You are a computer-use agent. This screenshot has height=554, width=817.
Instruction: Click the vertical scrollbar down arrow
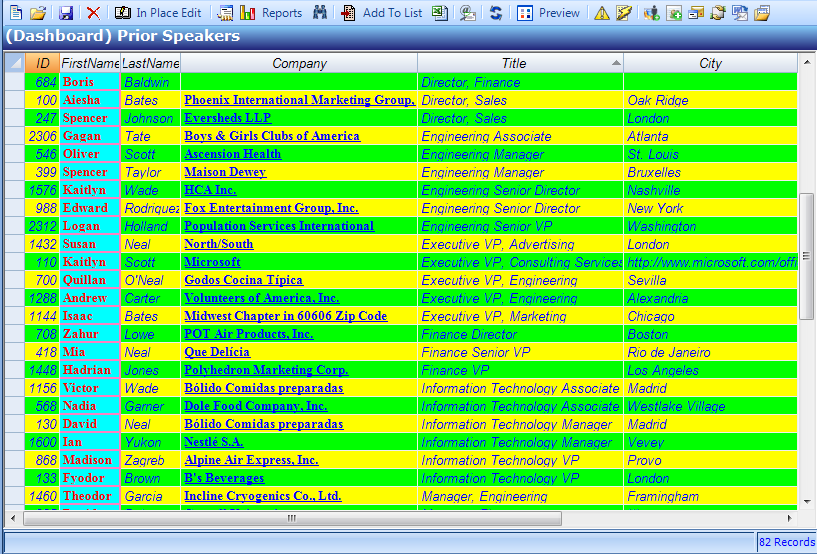click(x=807, y=501)
